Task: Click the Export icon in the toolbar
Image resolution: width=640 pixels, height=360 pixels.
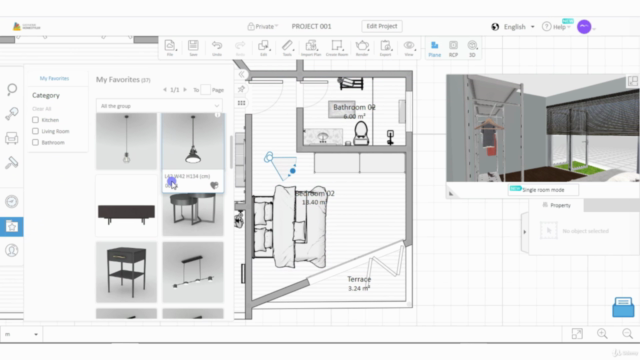Action: pyautogui.click(x=385, y=48)
